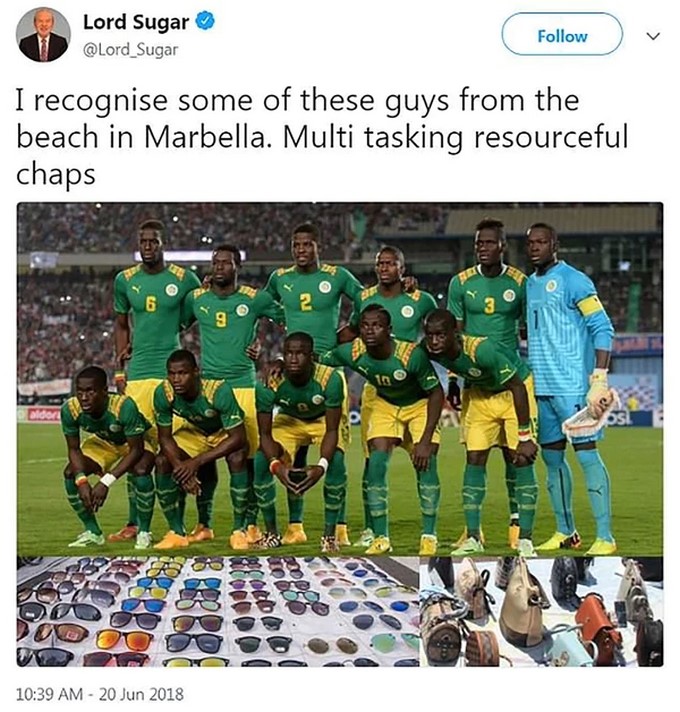Viewport: 680px width, 712px height.
Task: Expand the tweet options chevron
Action: coord(654,36)
